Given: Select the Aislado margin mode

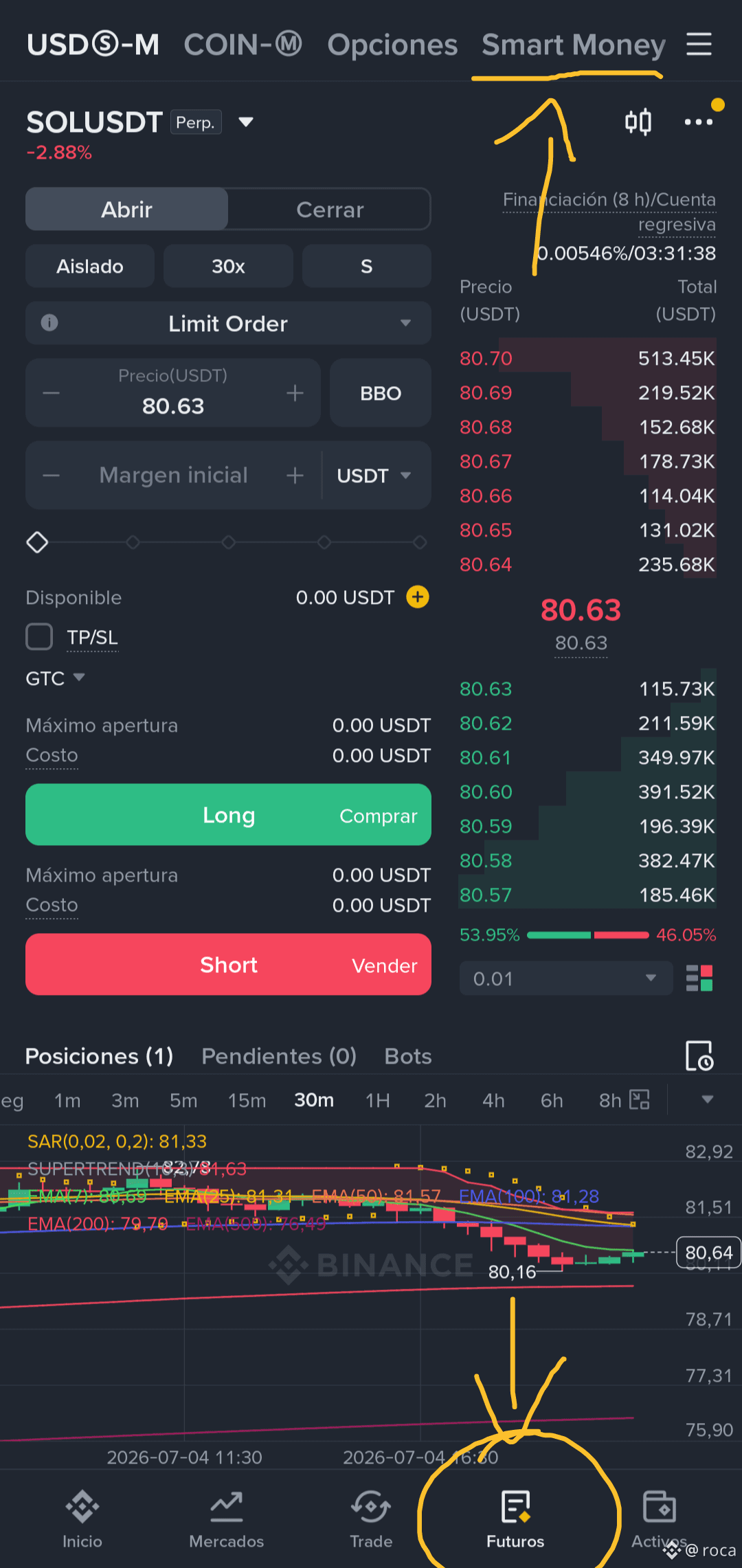Looking at the screenshot, I should point(90,266).
